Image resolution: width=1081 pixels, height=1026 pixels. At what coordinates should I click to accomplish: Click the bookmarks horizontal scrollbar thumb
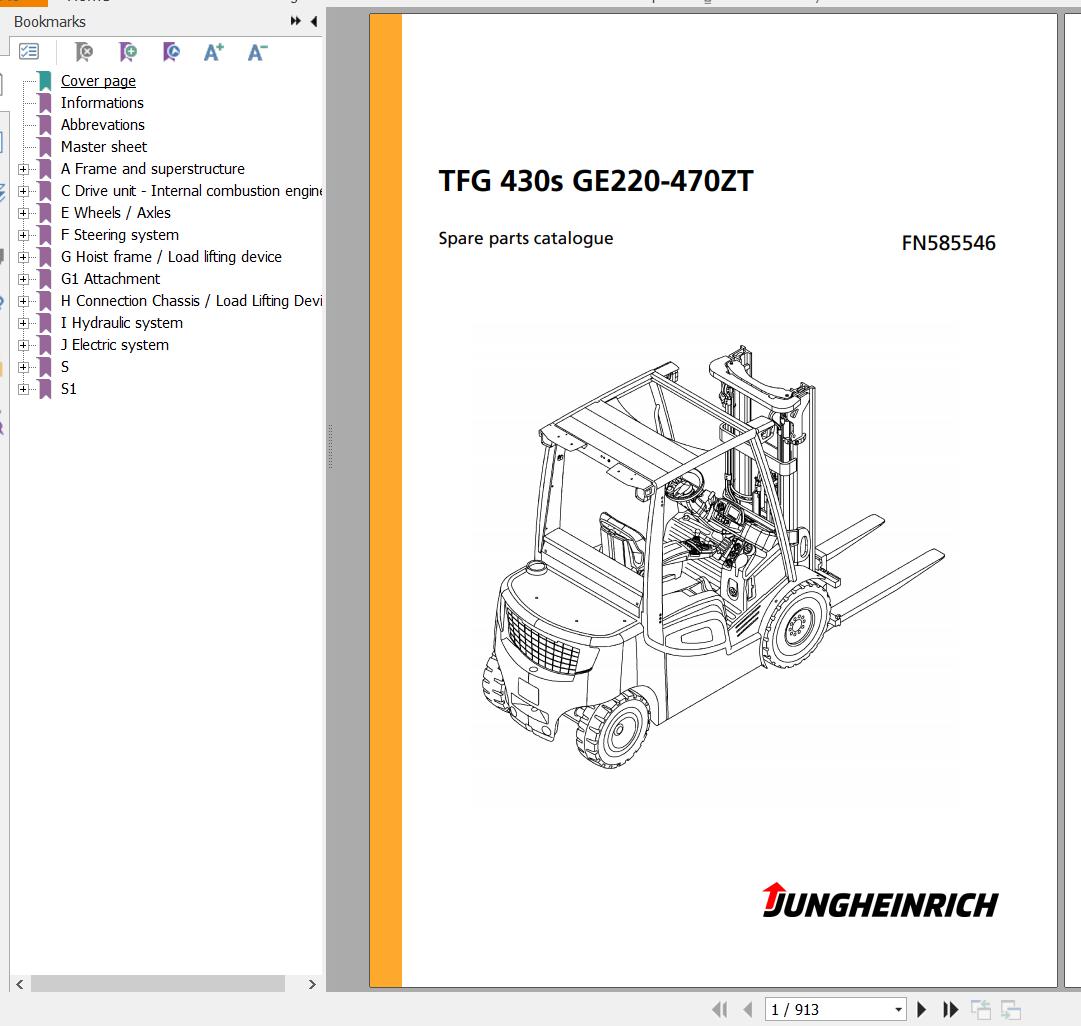click(142, 984)
